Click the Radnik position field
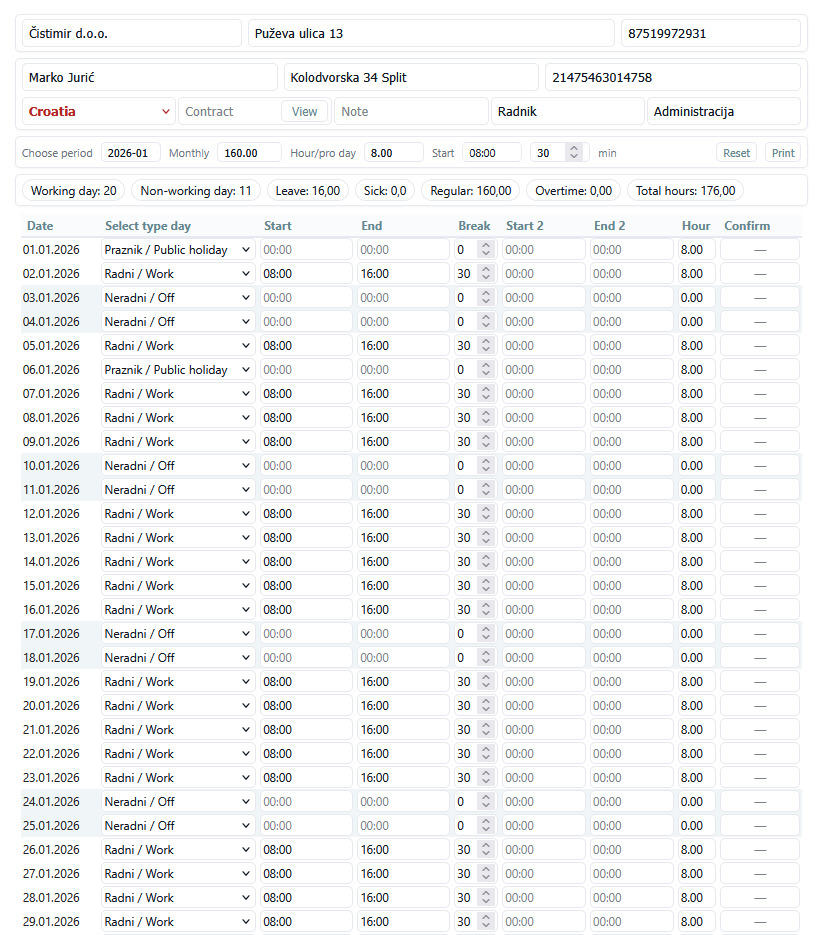Viewport: 821px width, 935px height. click(568, 112)
